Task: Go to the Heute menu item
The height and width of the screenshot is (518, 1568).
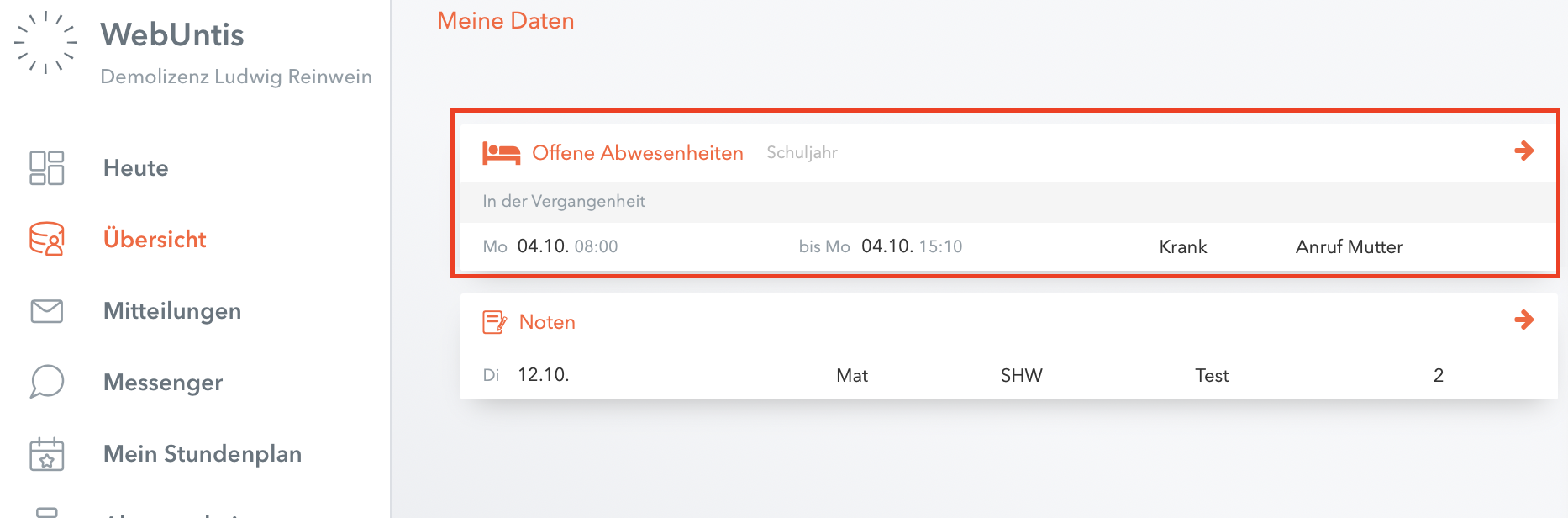Action: click(136, 168)
